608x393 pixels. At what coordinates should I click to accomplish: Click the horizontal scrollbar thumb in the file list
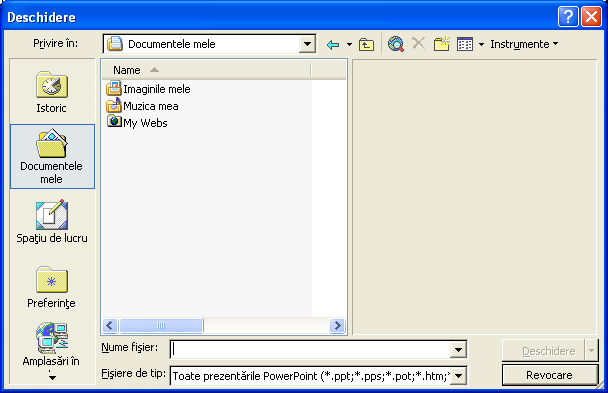tap(161, 326)
